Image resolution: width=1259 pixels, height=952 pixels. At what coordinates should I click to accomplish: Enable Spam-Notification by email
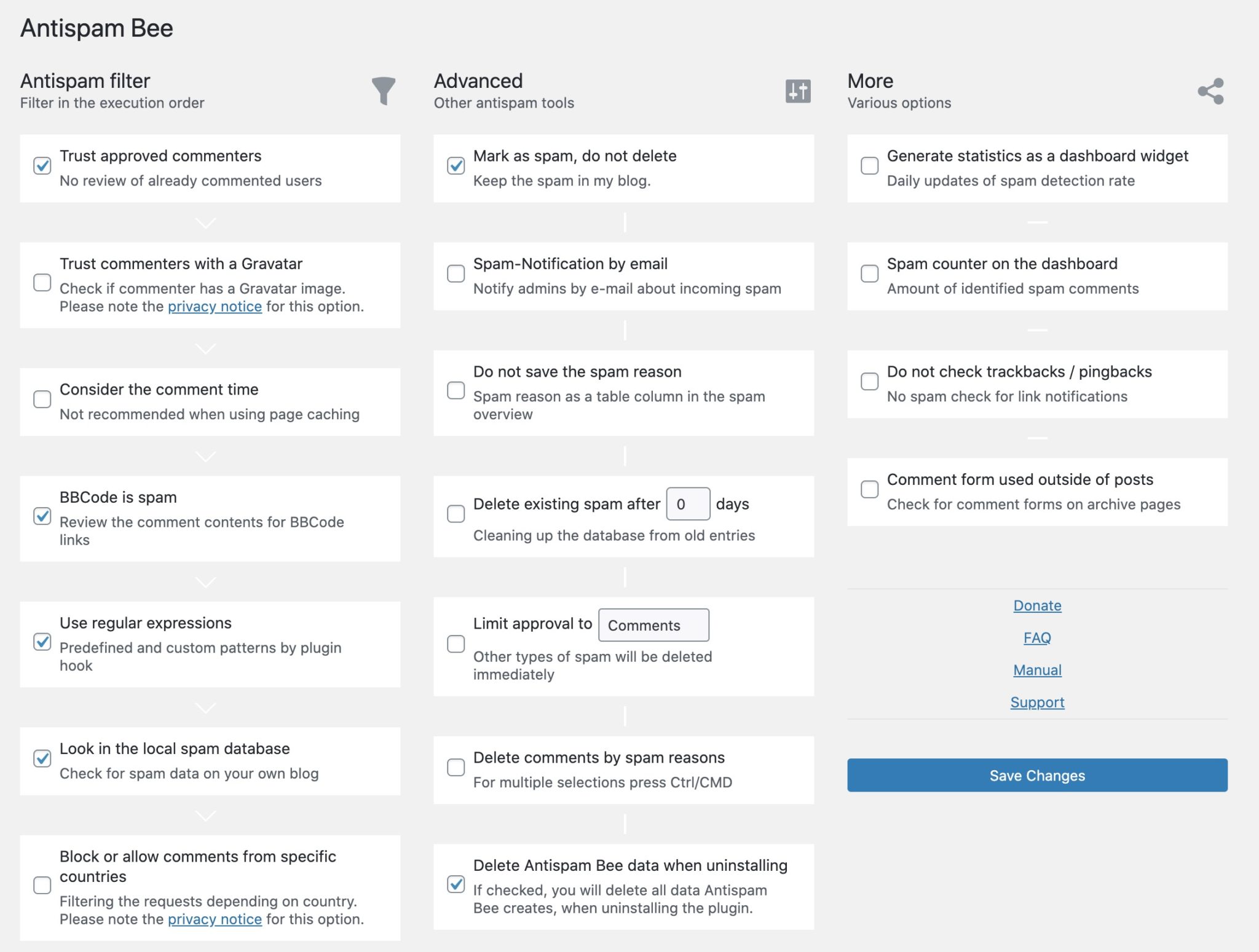click(456, 274)
